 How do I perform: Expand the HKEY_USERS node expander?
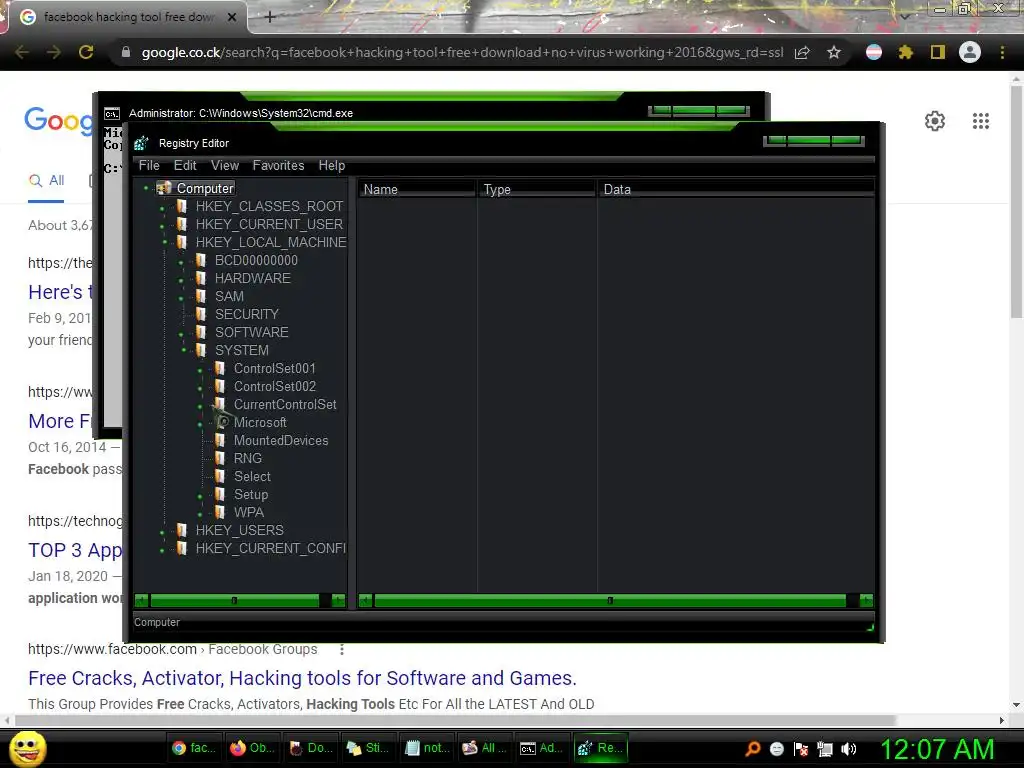point(162,532)
